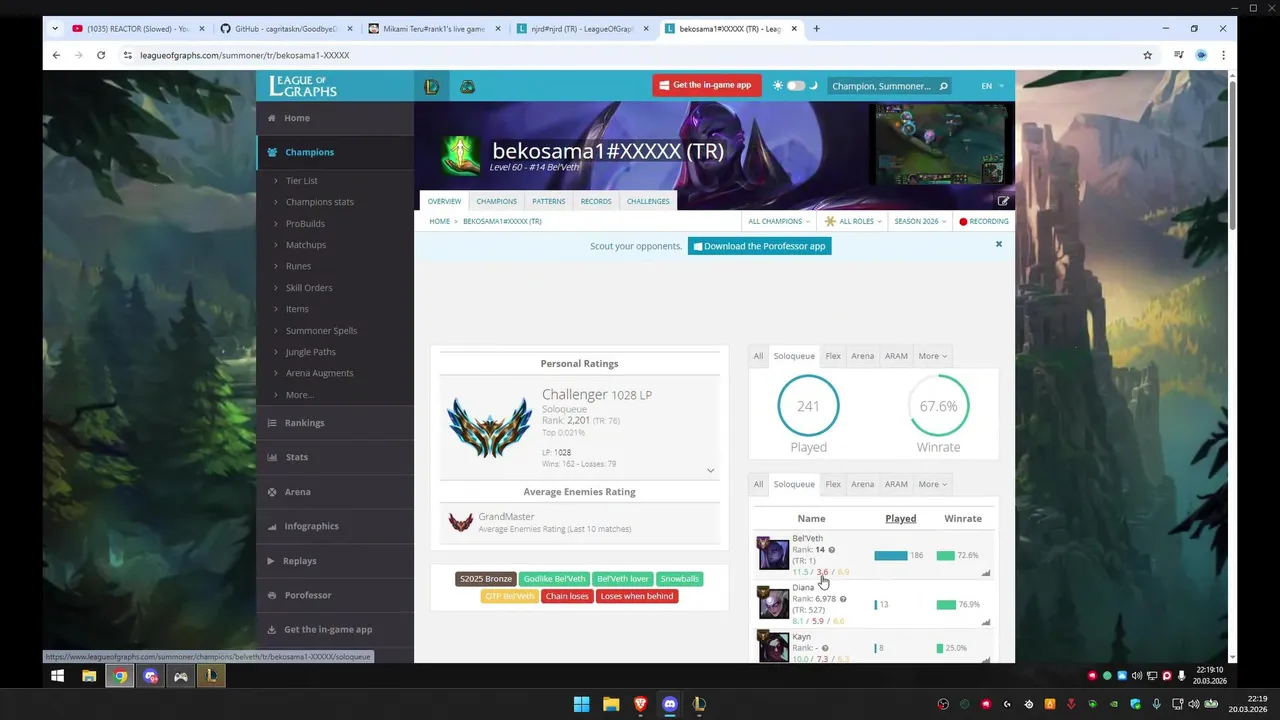The image size is (1280, 720).
Task: Click the Brave icon in the bottom taskbar
Action: [640, 705]
